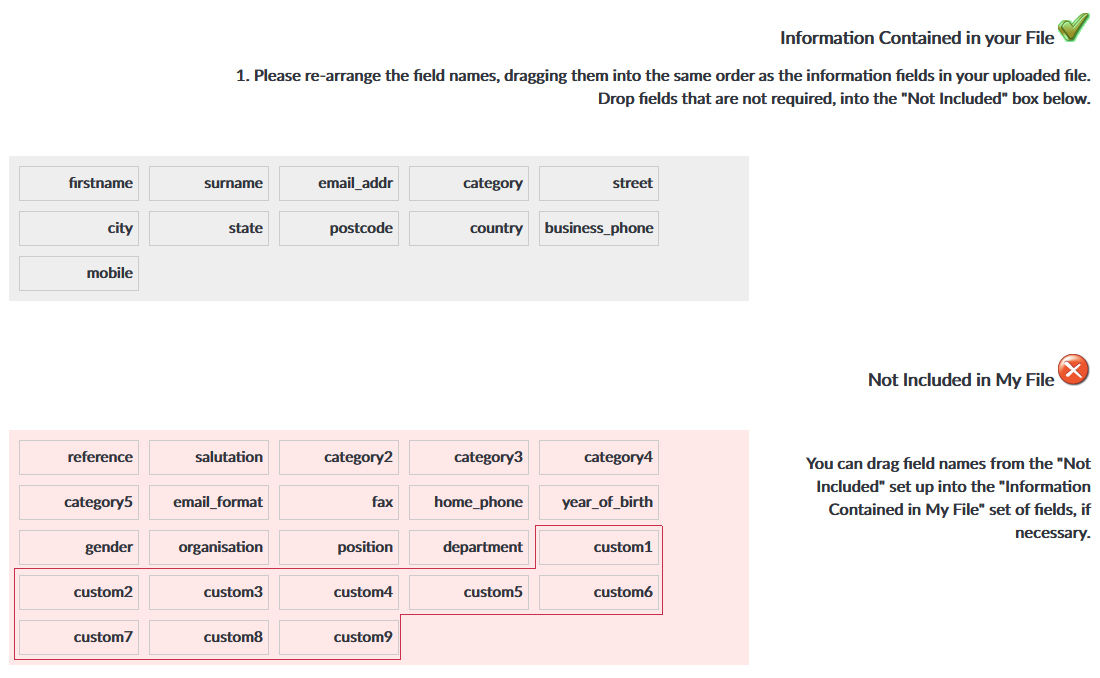Click the email_addr field

(339, 183)
